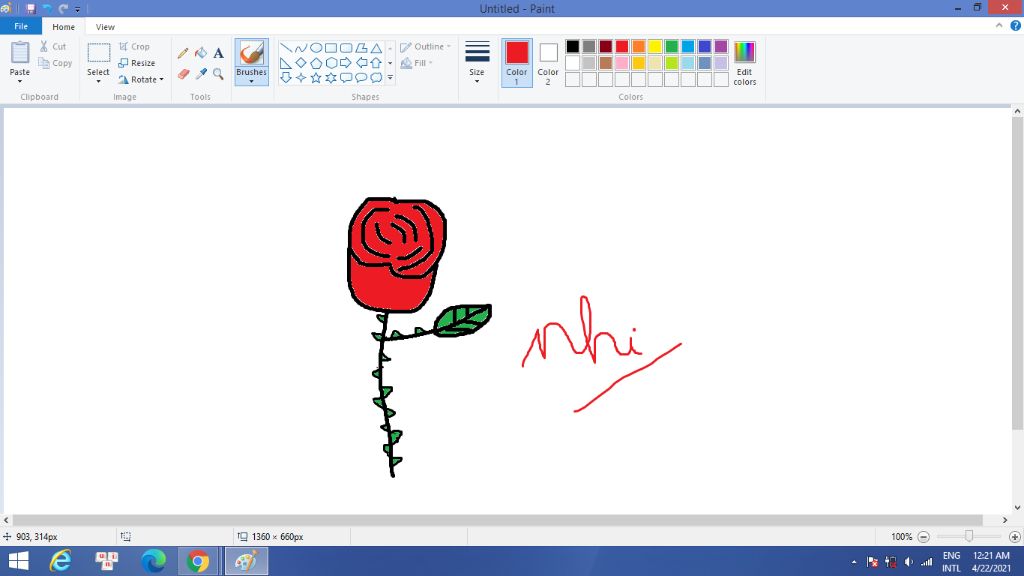Choose the oval shape
The image size is (1024, 576).
click(316, 48)
